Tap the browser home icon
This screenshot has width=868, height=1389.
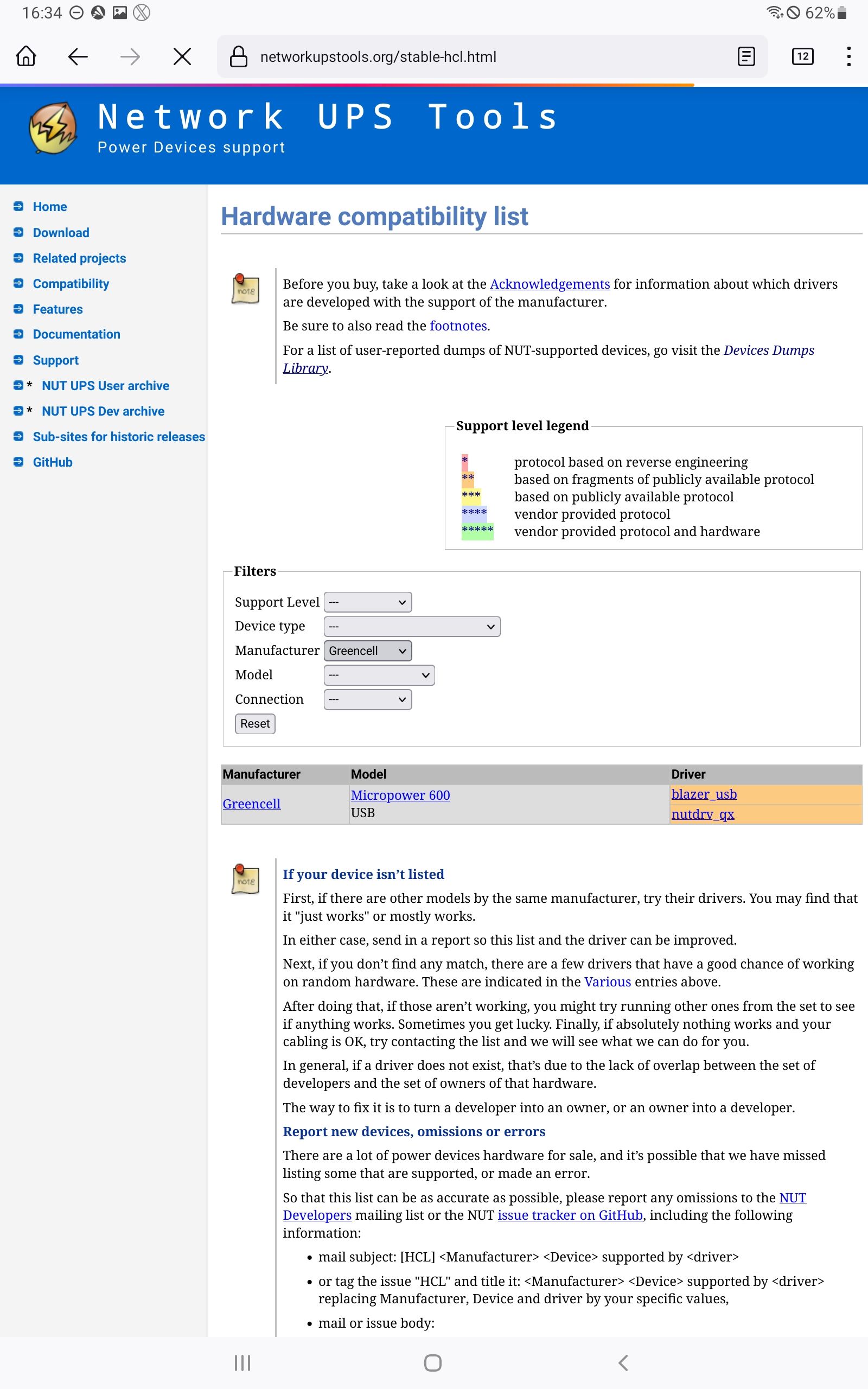tap(26, 56)
